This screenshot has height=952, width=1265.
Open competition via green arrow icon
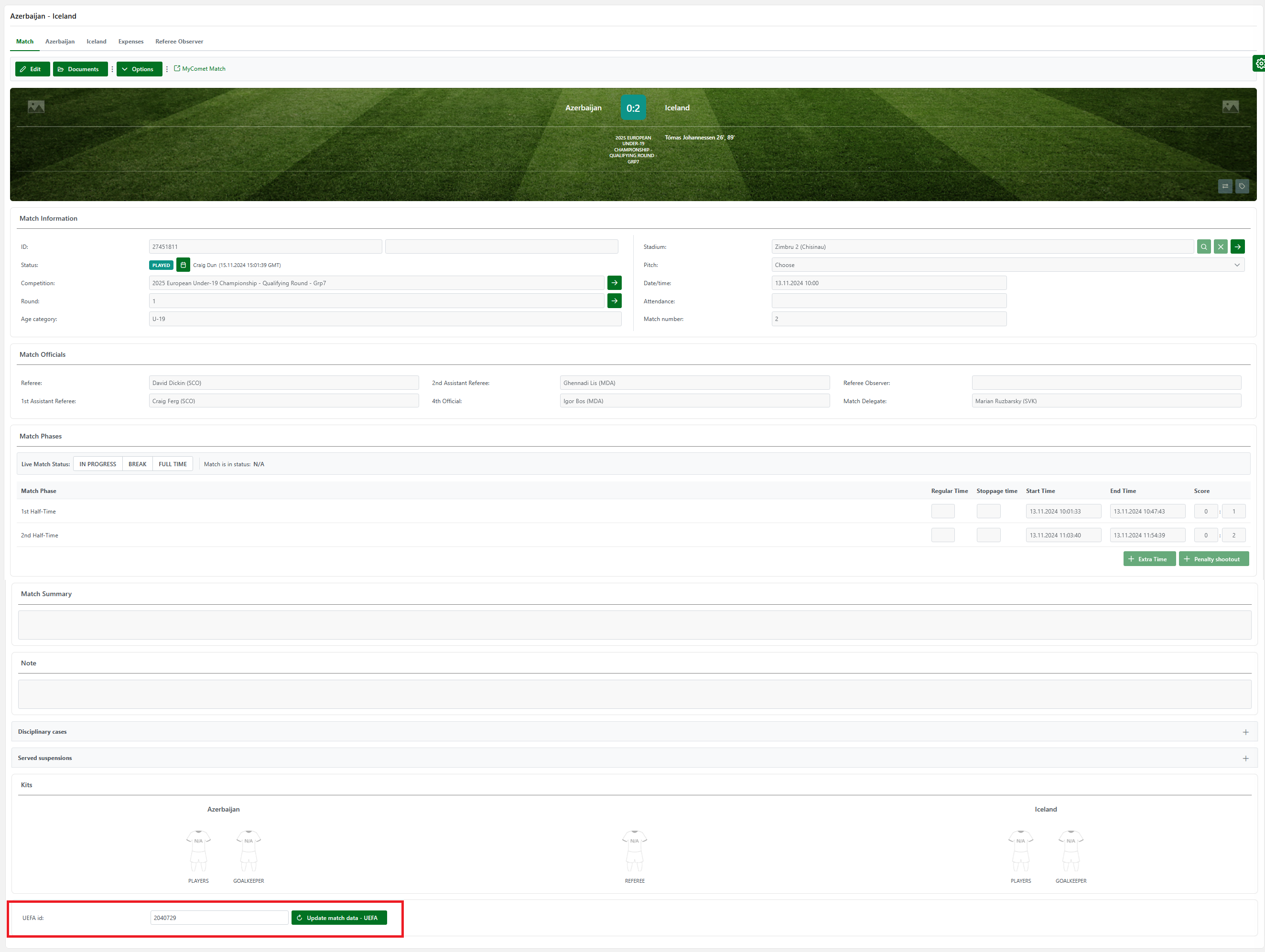click(x=614, y=282)
